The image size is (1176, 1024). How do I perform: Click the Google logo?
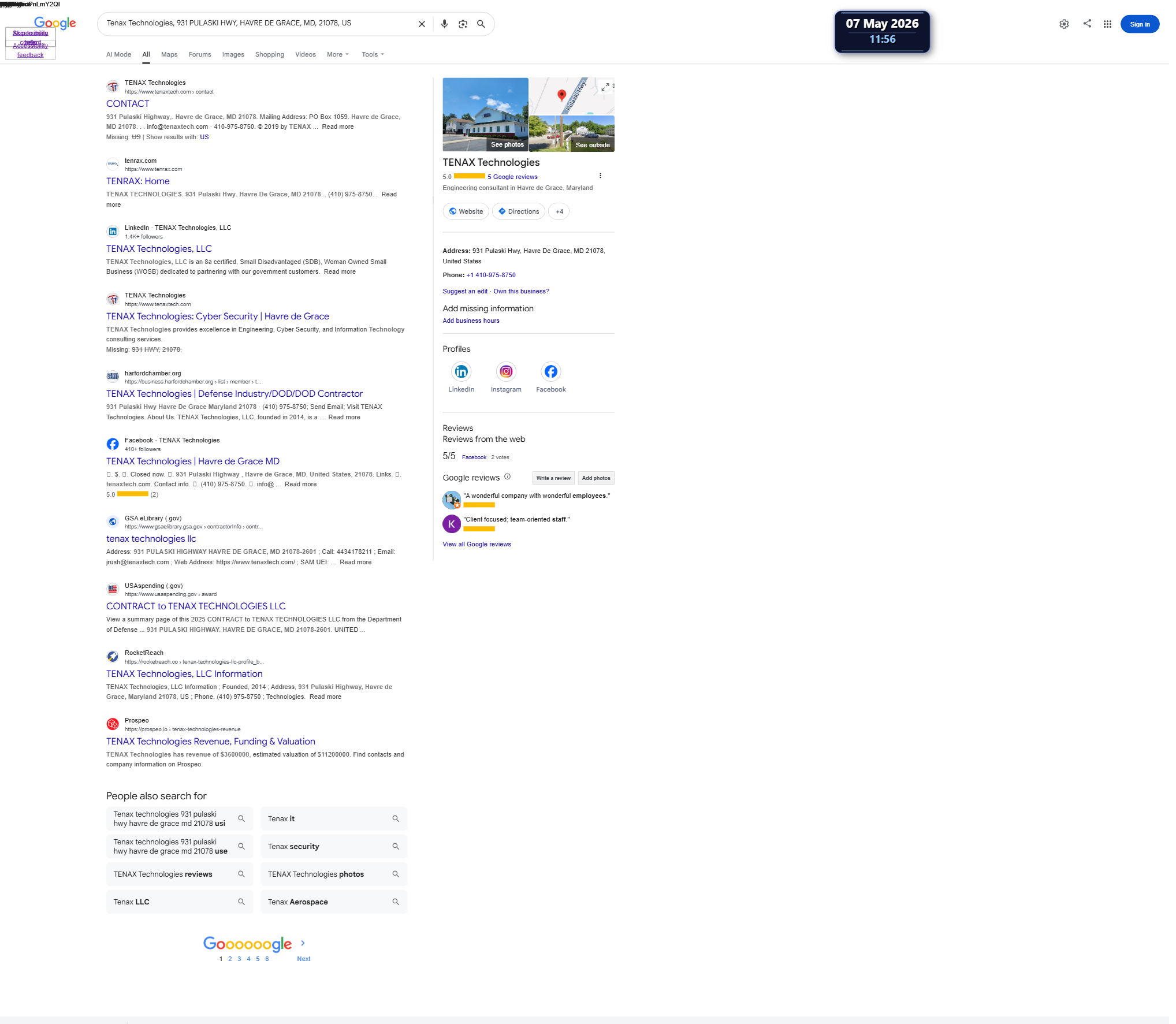coord(55,23)
